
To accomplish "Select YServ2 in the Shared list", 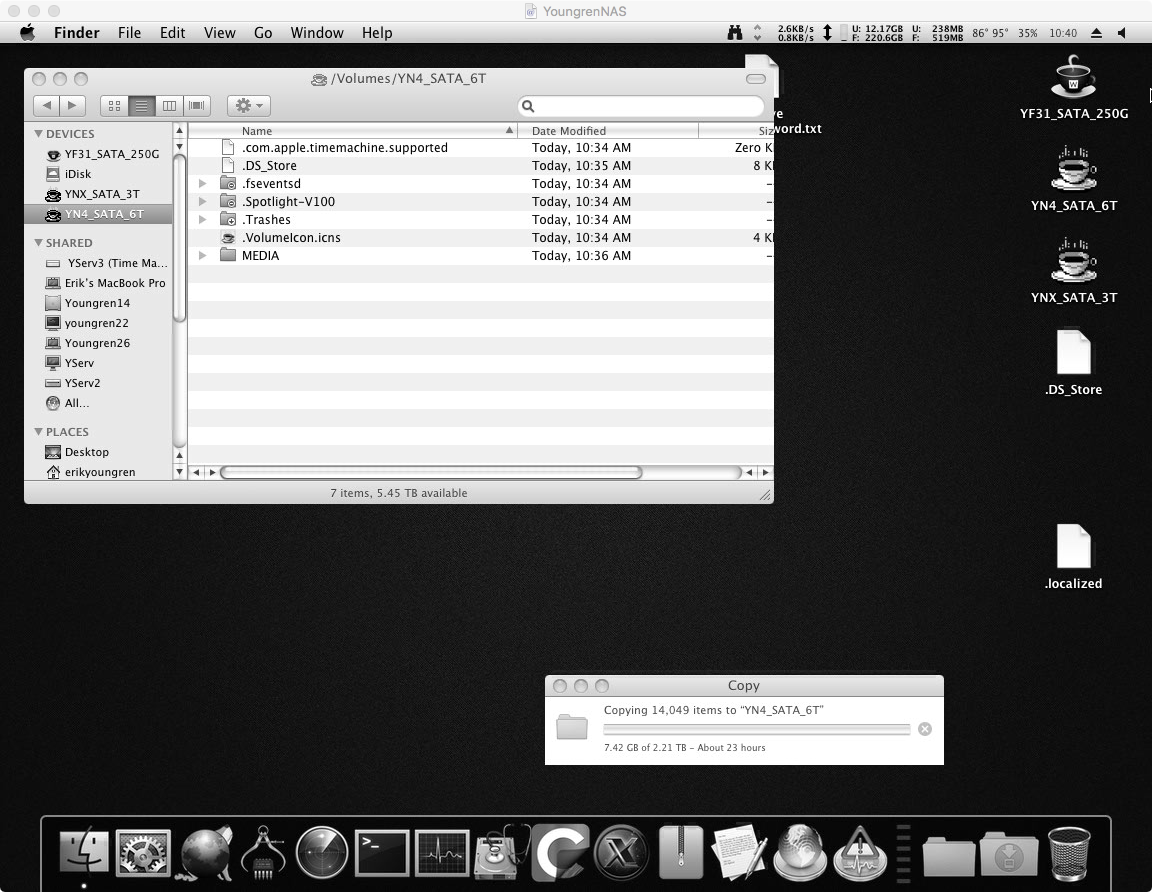I will 99,383.
